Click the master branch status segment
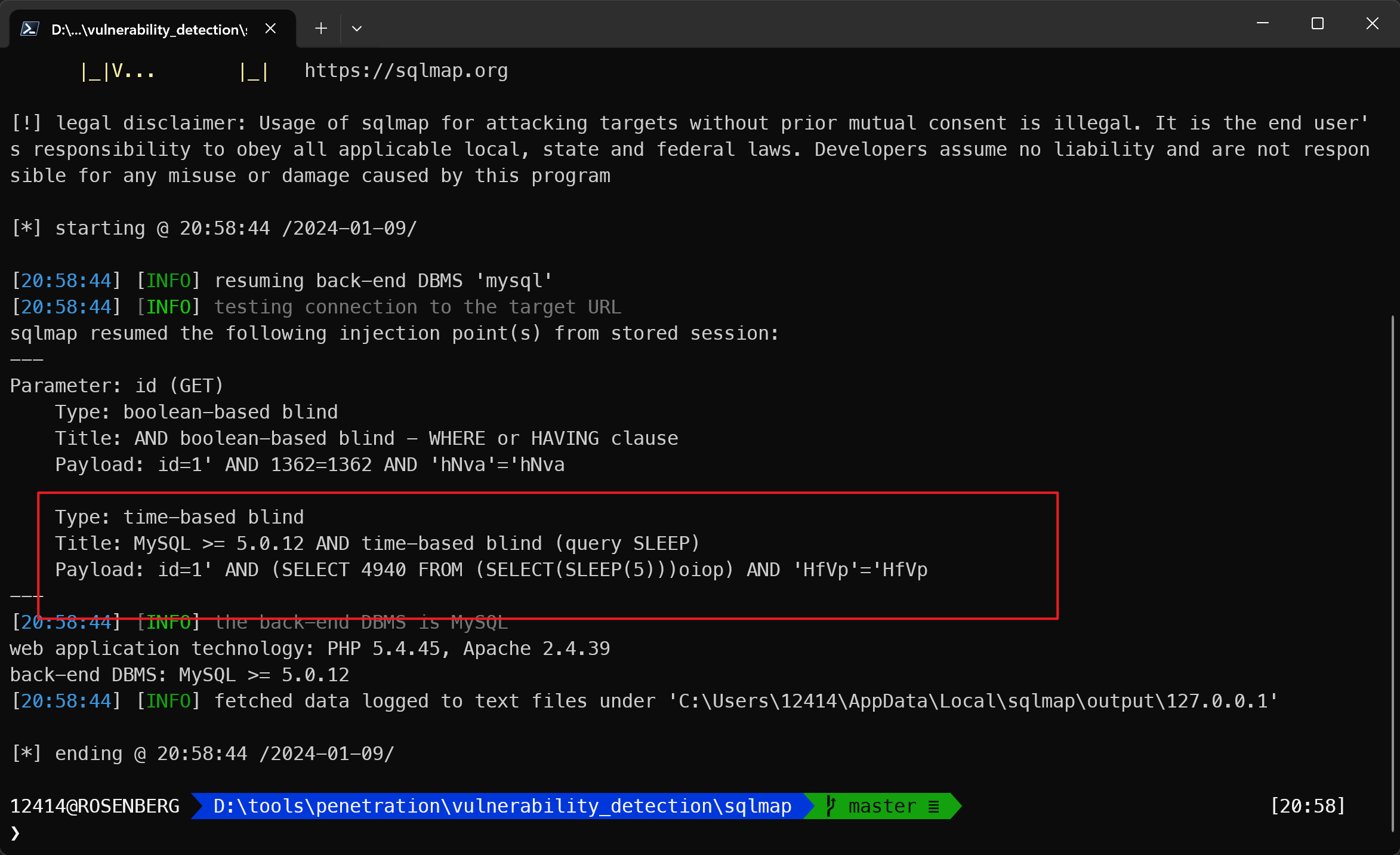1400x855 pixels. pyautogui.click(x=882, y=806)
